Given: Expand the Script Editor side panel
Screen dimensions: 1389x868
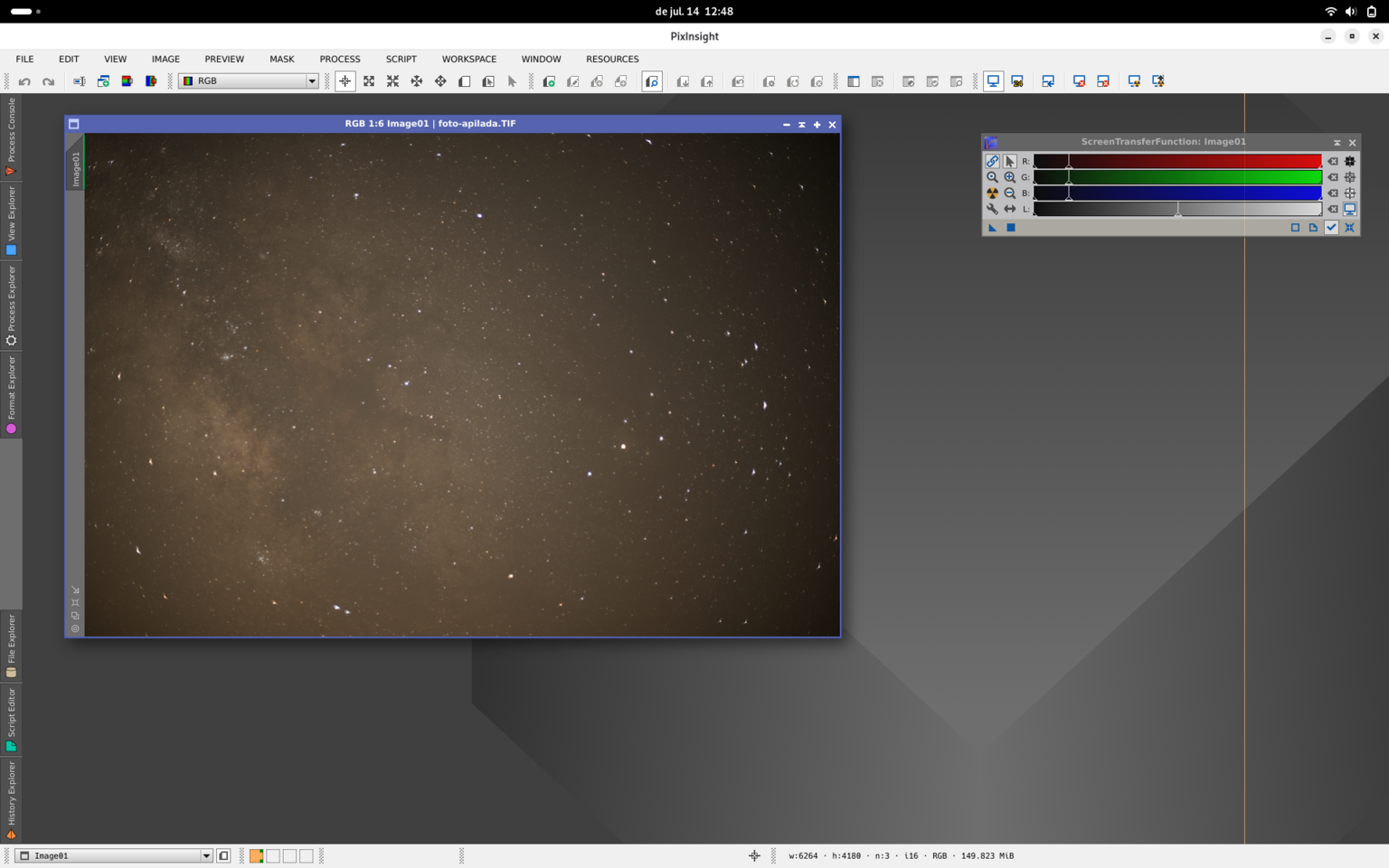Looking at the screenshot, I should [x=11, y=720].
